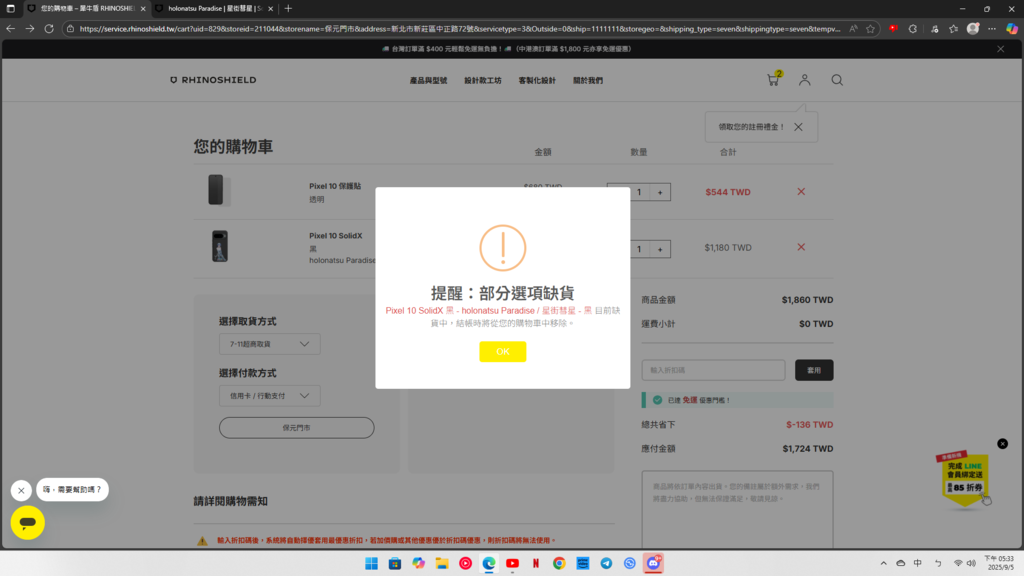Increase quantity of Pixel 10 SolidX
Screen dimensions: 1024x576
[660, 249]
